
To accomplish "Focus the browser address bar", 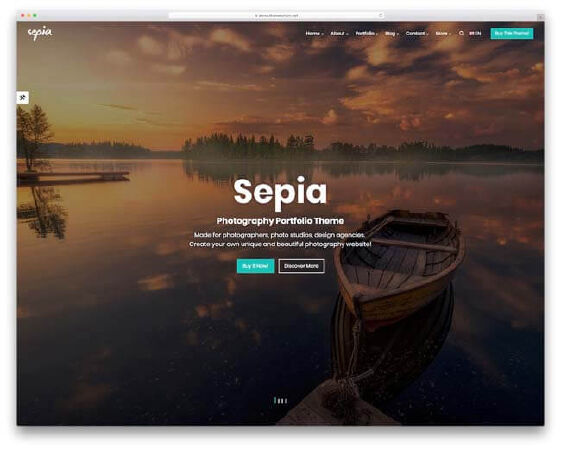I will 277,15.
